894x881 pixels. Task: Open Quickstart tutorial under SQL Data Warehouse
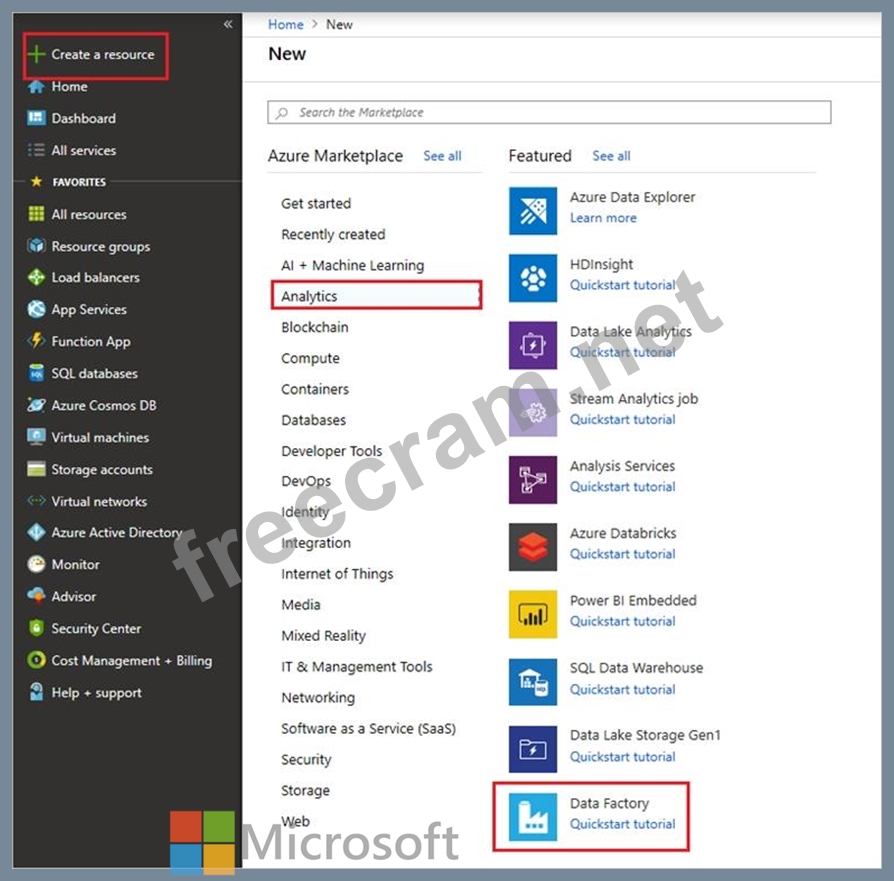623,689
